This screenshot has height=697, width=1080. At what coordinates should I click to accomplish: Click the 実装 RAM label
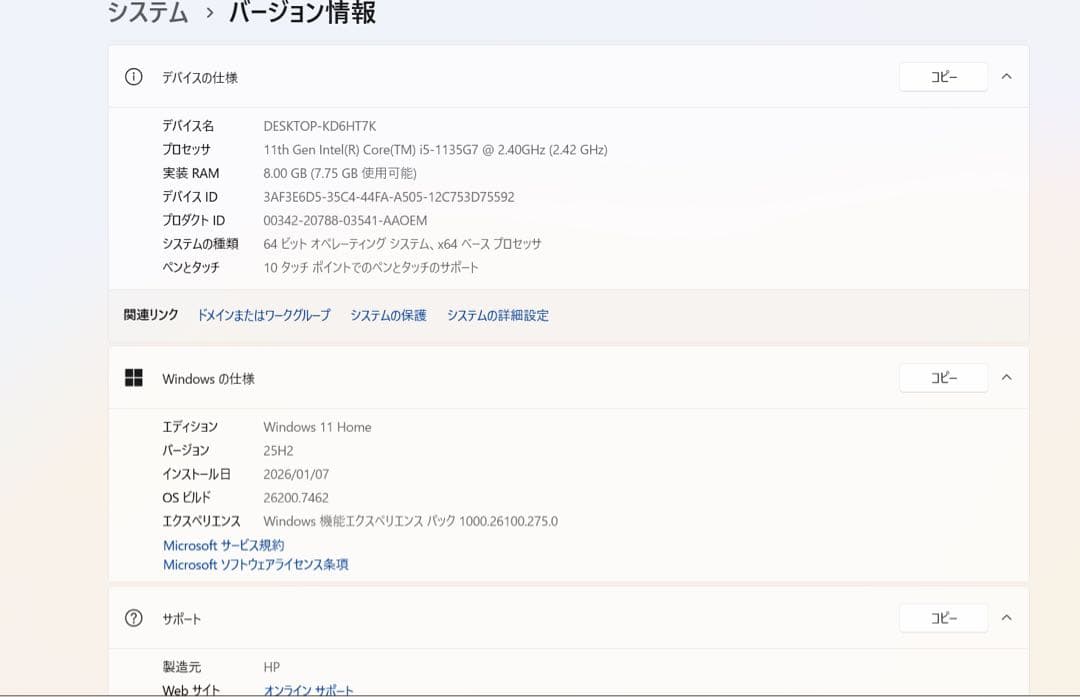[191, 173]
